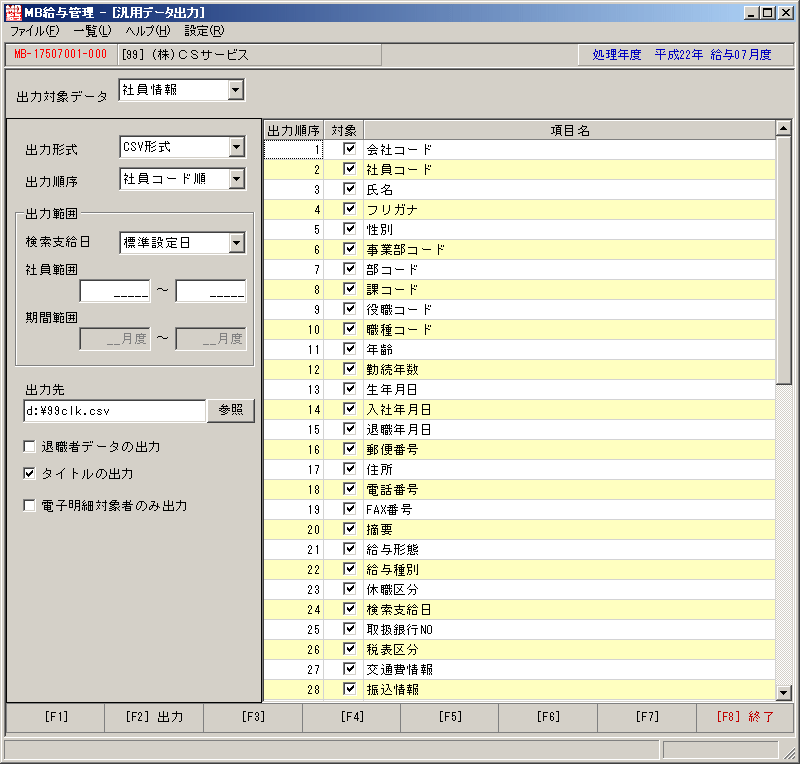Image resolution: width=800 pixels, height=764 pixels.
Task: Uncheck the 氏名 target checkbox
Action: tap(349, 189)
